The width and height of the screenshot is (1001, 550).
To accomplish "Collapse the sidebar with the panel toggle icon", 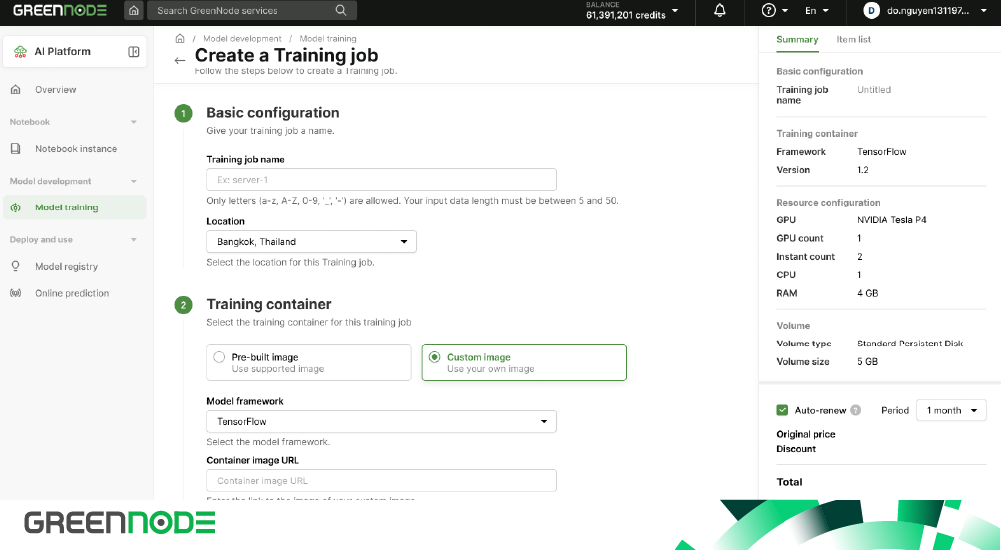I will pos(133,52).
